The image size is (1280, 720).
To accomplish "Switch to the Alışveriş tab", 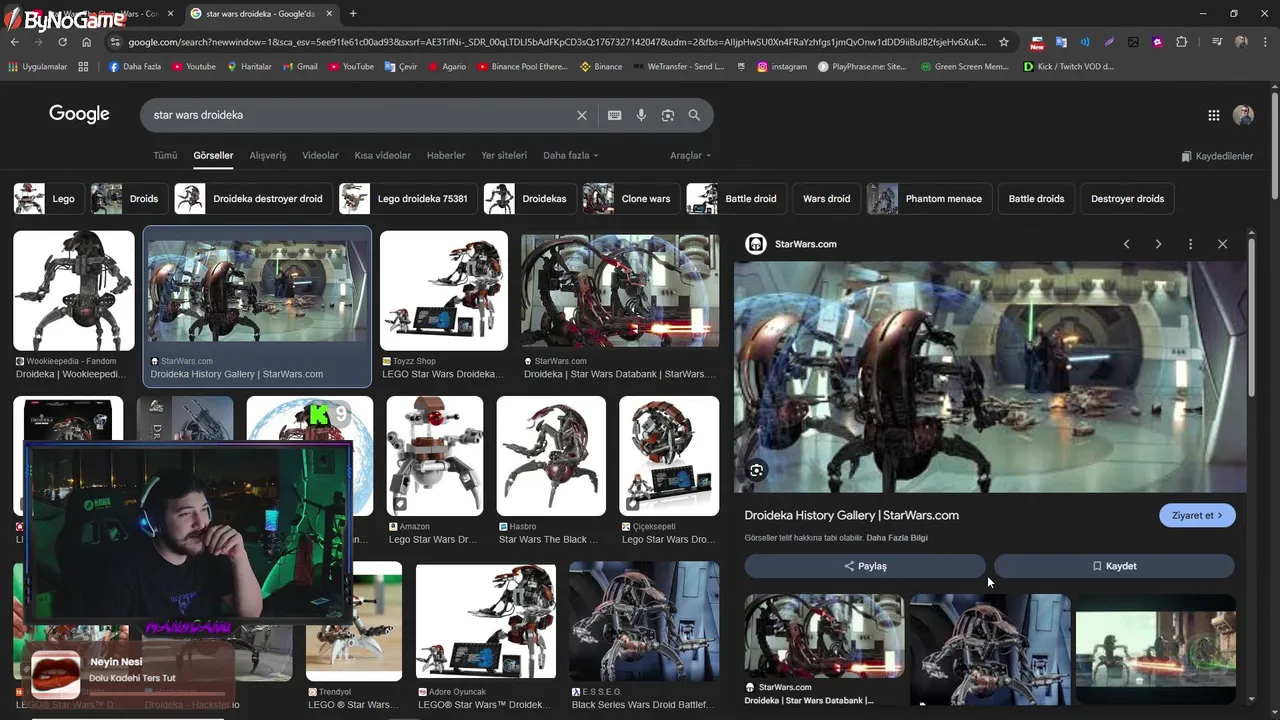I will coord(267,156).
